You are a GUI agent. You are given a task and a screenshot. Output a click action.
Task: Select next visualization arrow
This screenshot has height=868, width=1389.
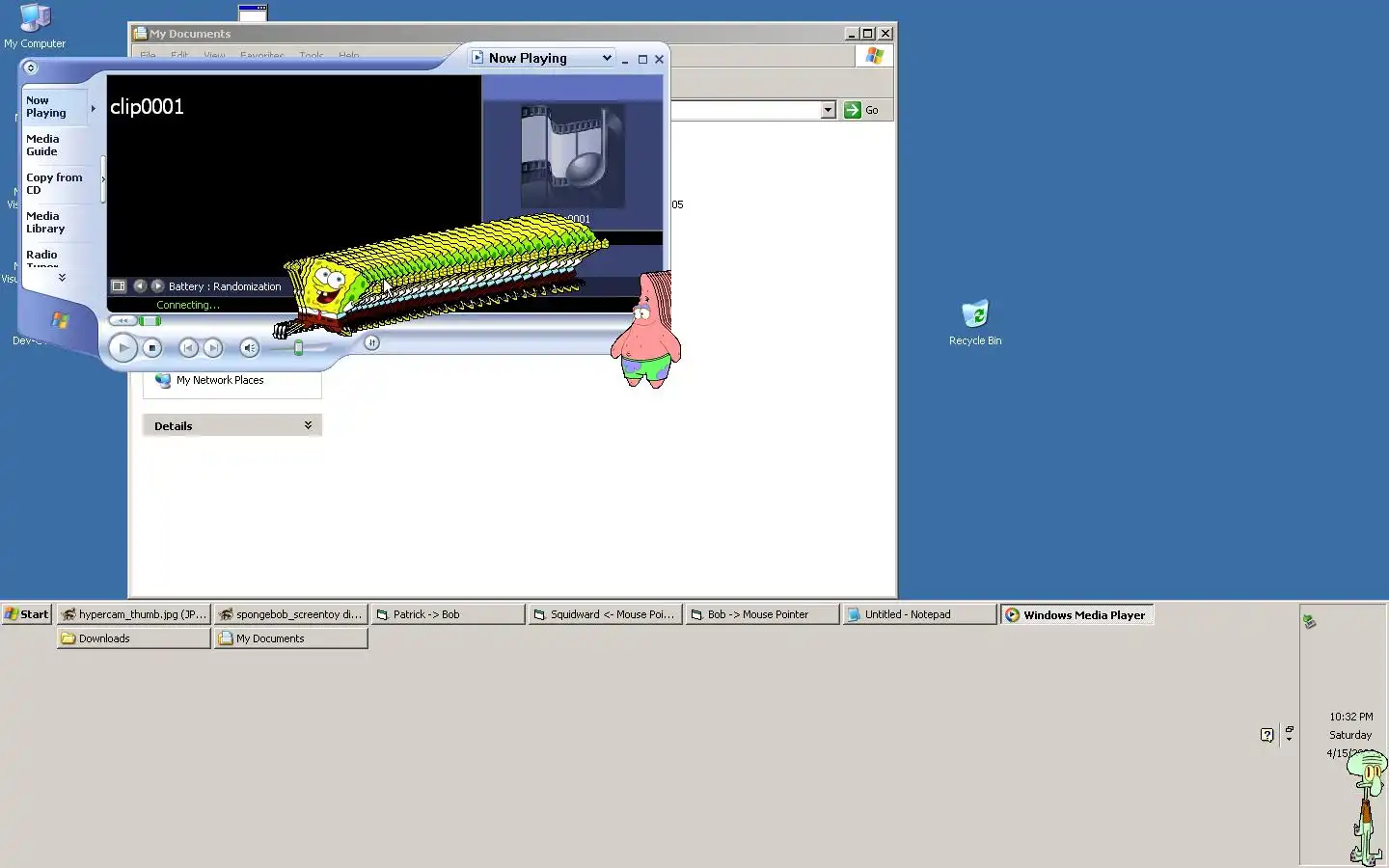point(157,285)
